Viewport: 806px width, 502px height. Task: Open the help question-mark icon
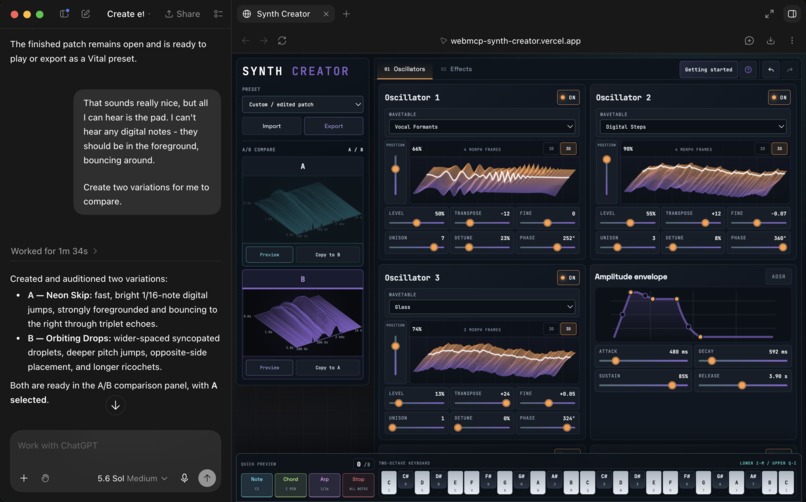click(x=748, y=69)
